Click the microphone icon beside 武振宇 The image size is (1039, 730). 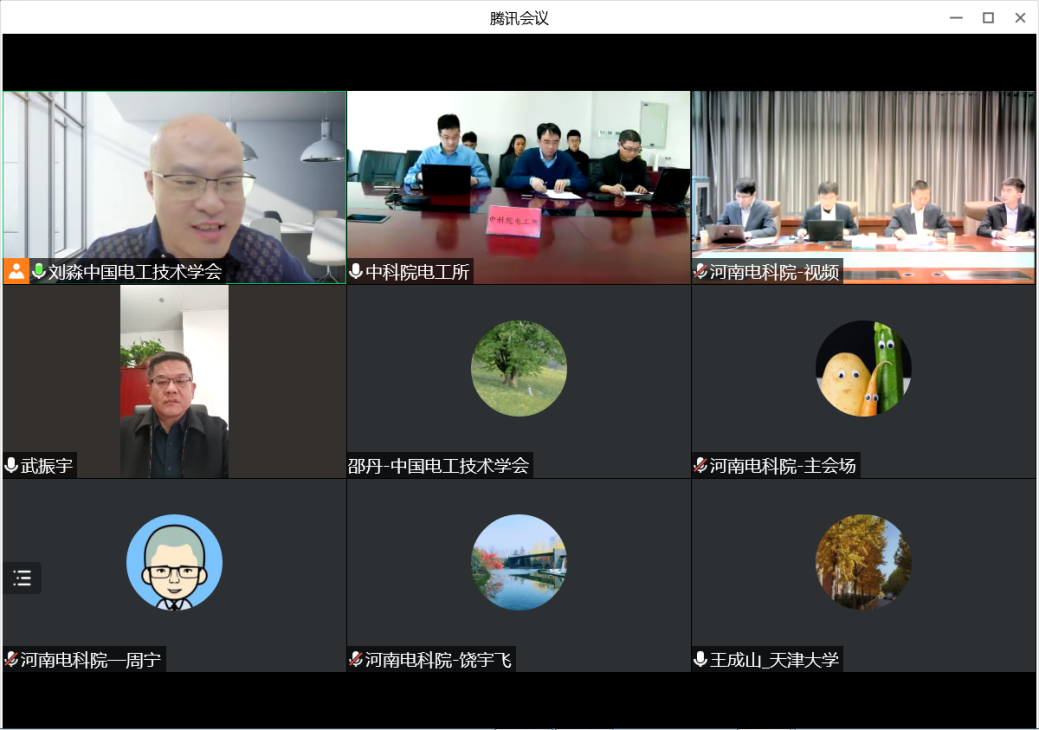12,465
